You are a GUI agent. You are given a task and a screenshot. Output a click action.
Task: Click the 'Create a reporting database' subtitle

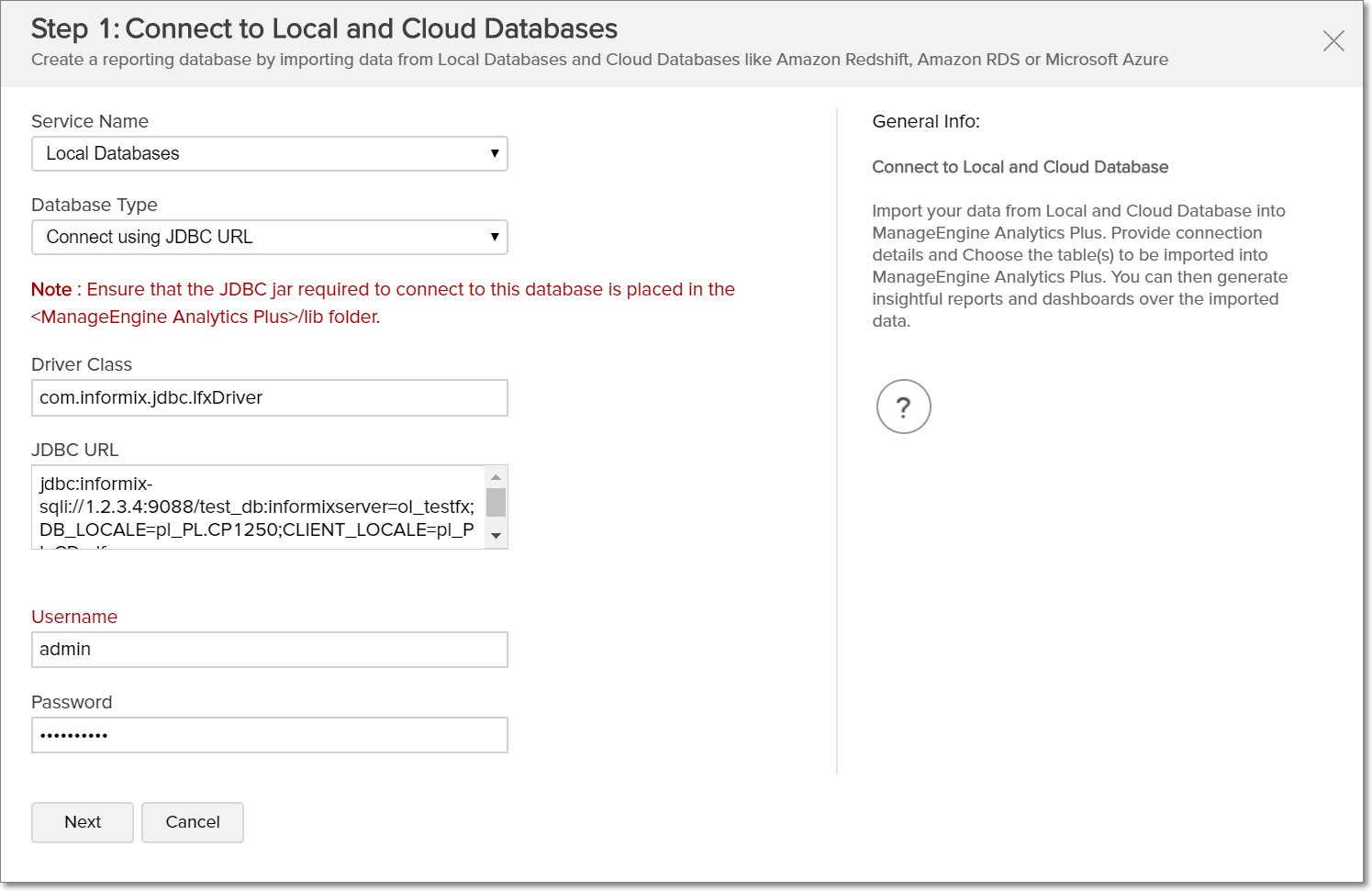point(599,60)
